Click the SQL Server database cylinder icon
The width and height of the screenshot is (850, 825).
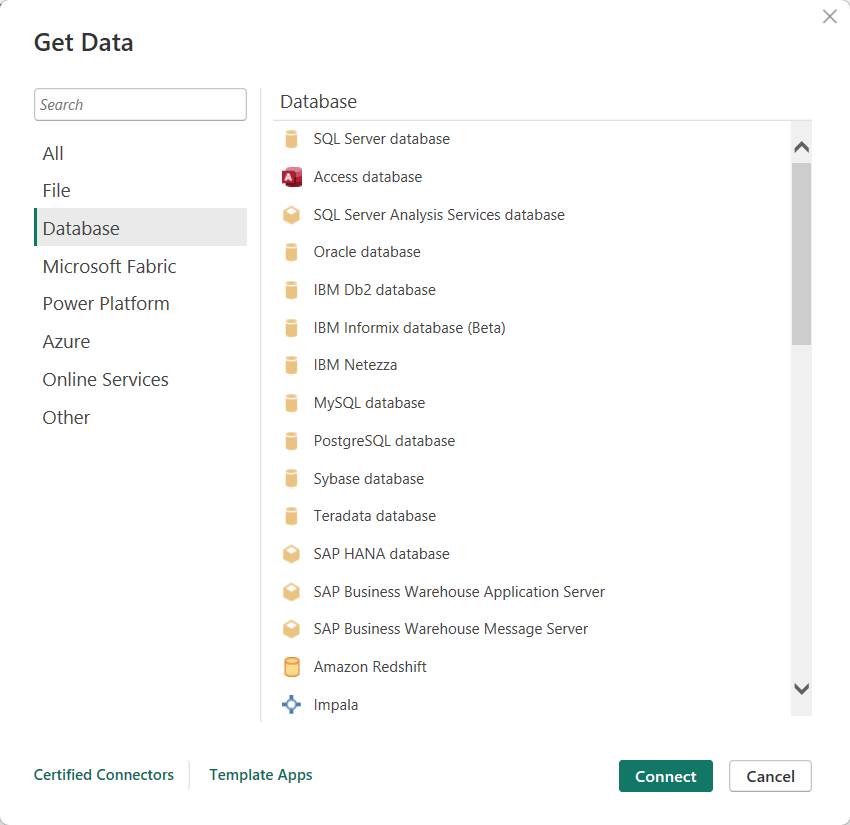(291, 139)
